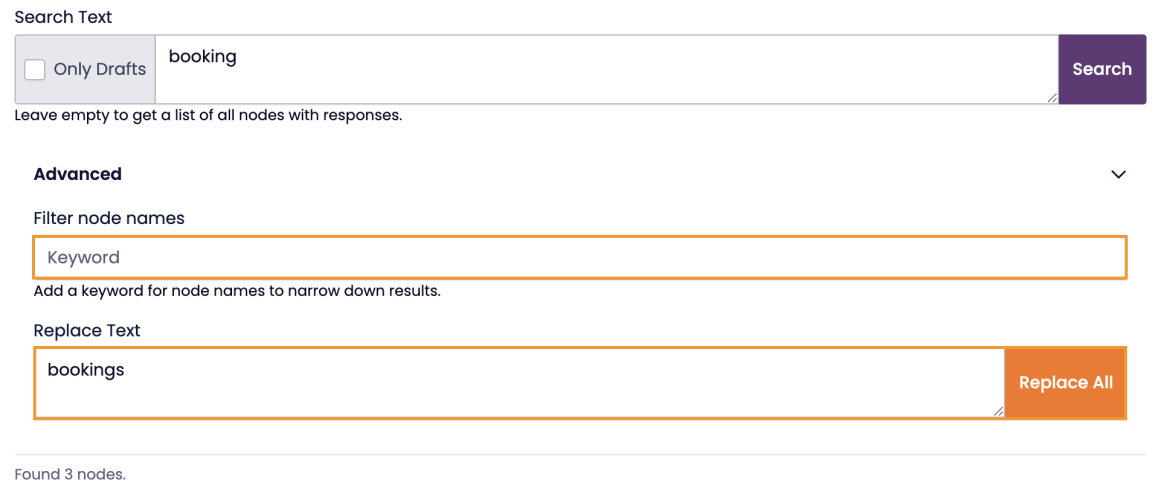Viewport: 1161px width, 500px height.
Task: Click the Found 3 nodes status text
Action: tap(70, 475)
